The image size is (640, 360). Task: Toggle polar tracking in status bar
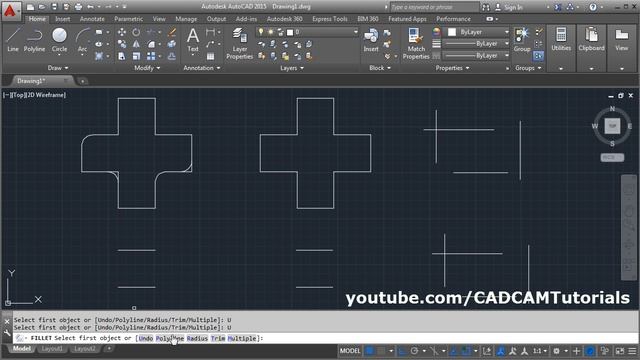coord(415,351)
